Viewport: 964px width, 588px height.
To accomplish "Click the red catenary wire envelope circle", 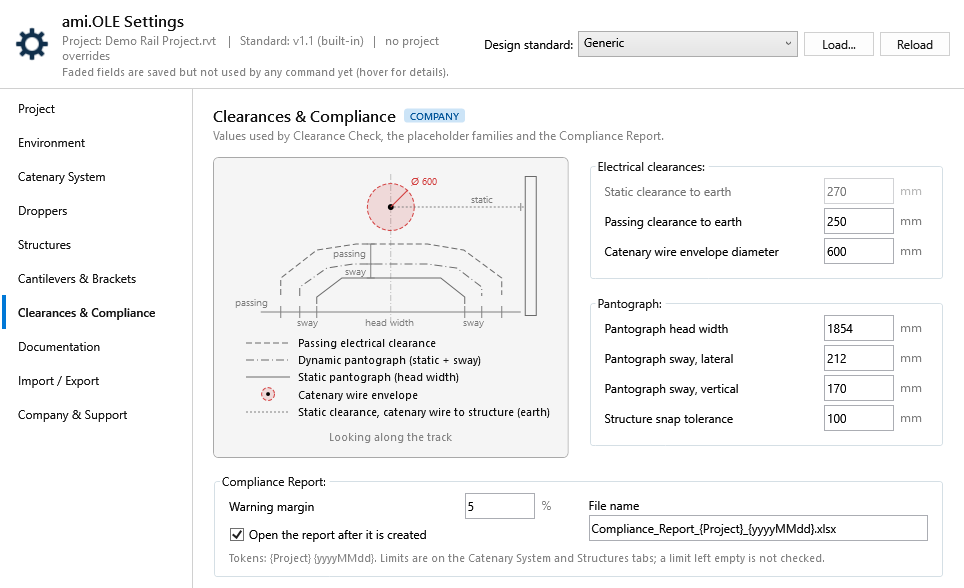I will point(390,207).
